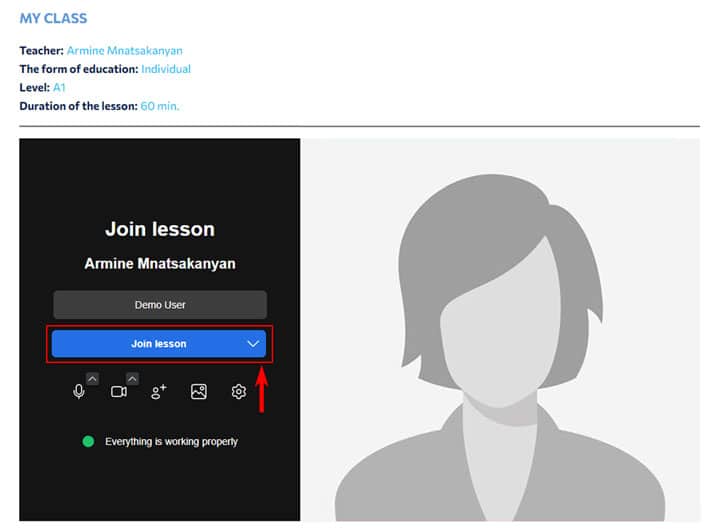
Task: Click the white 'Join lesson' heading text
Action: click(x=160, y=229)
